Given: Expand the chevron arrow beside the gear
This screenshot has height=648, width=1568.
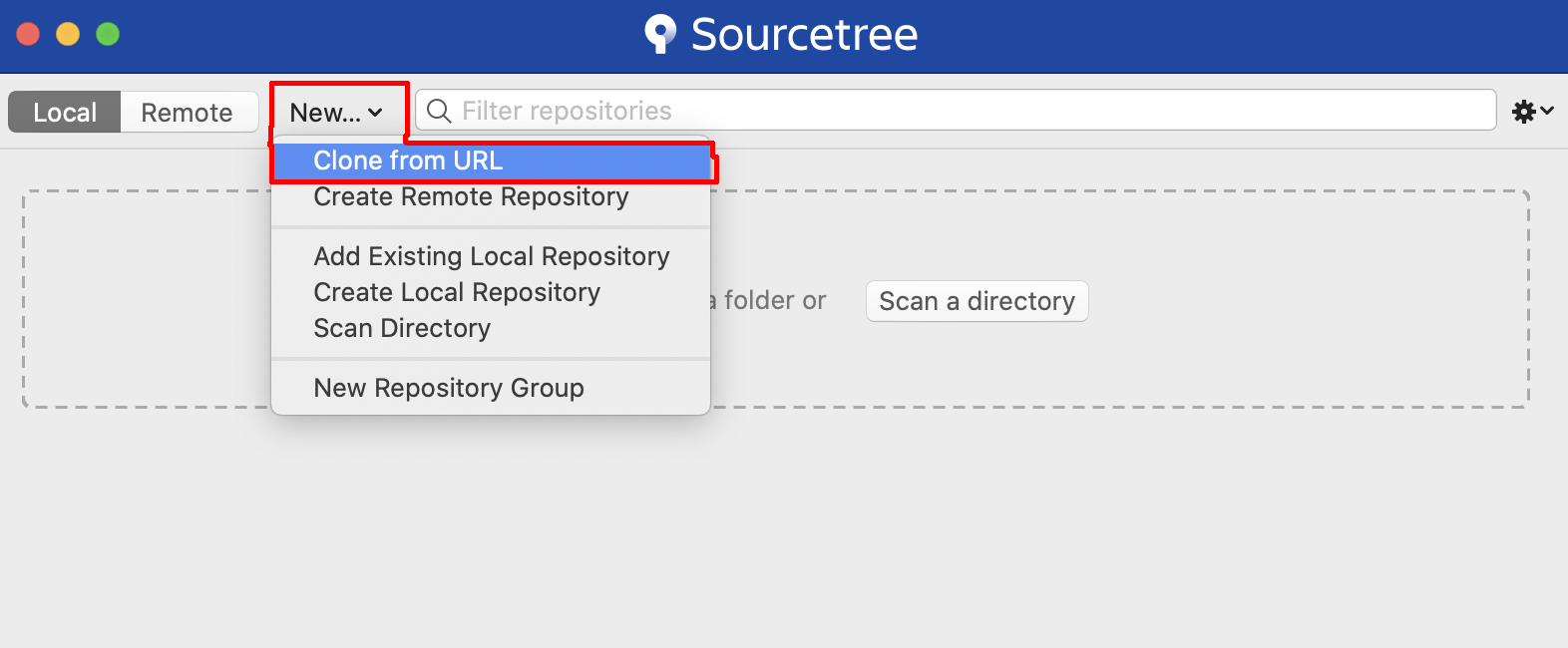Looking at the screenshot, I should tap(1547, 111).
